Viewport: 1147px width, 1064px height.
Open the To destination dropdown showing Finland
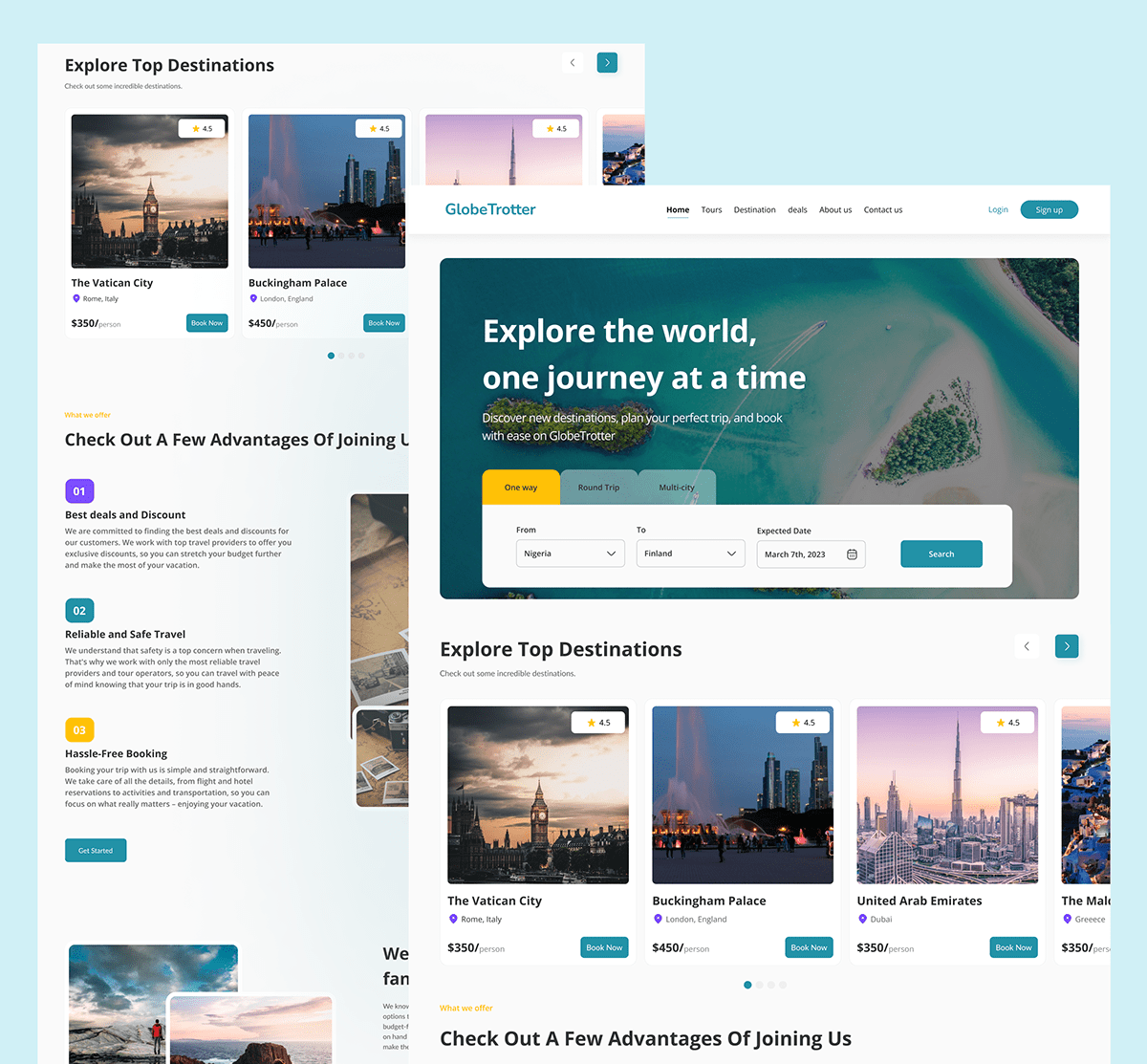(x=690, y=554)
